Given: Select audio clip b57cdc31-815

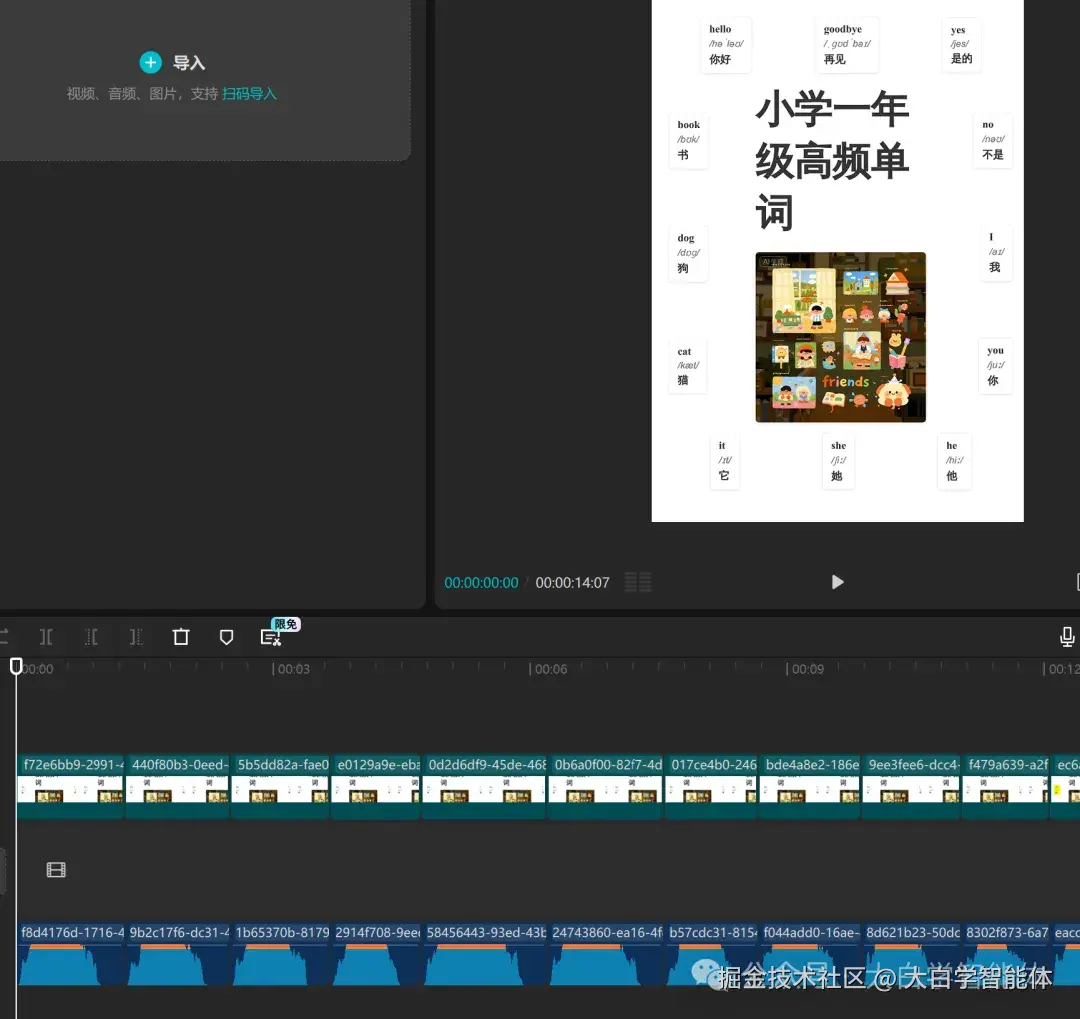Looking at the screenshot, I should (x=712, y=955).
